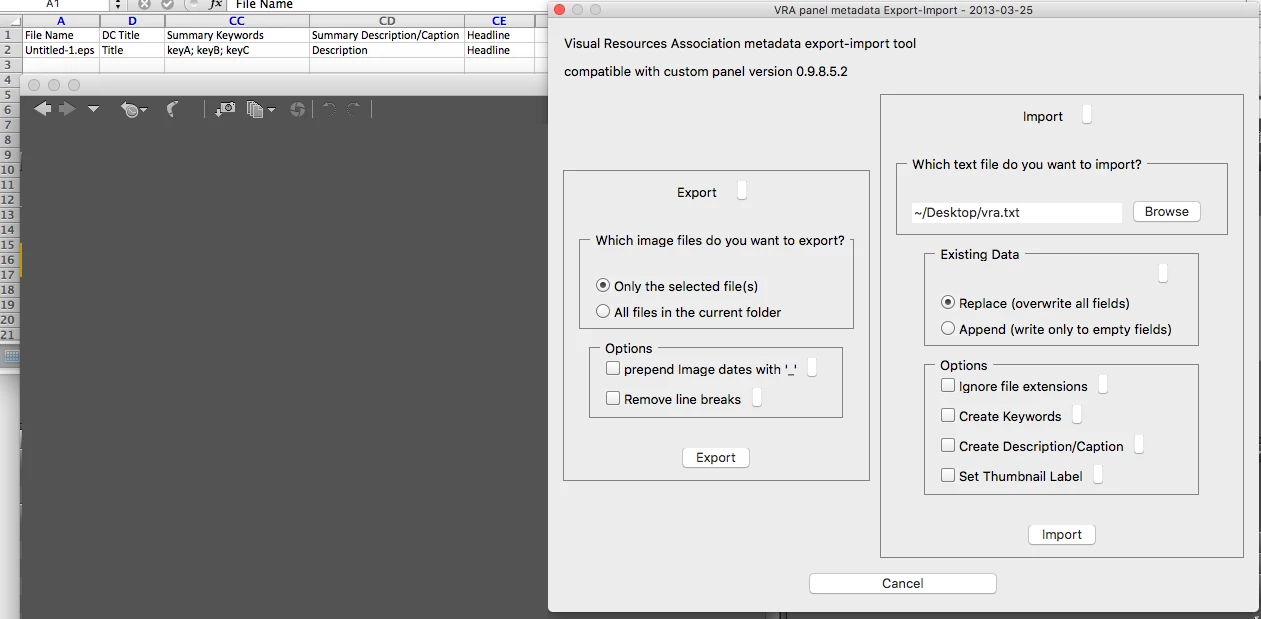This screenshot has width=1261, height=619.
Task: Click the spreadsheet select-all corner
Action: point(10,21)
